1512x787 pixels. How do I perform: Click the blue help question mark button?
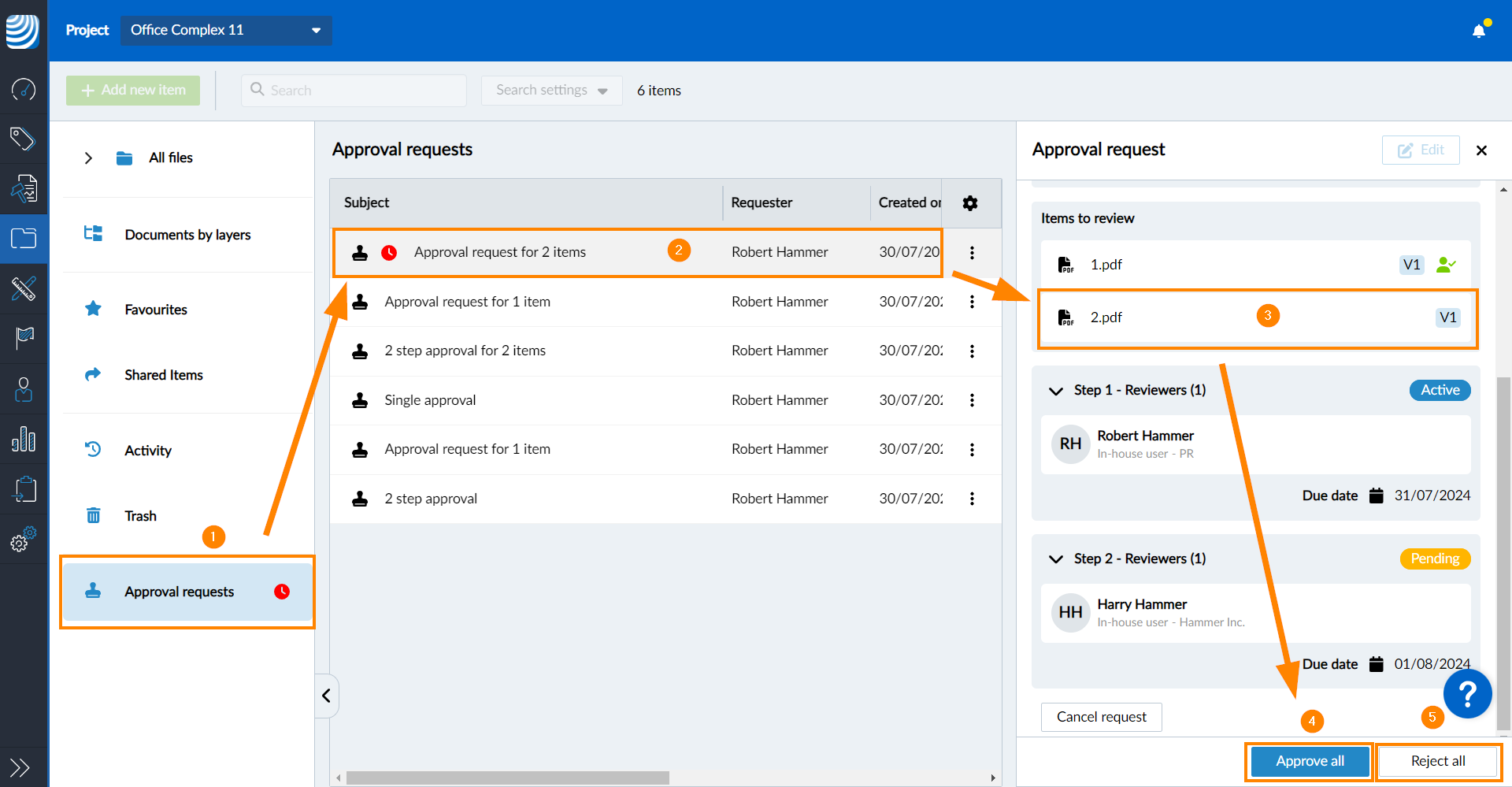1467,694
